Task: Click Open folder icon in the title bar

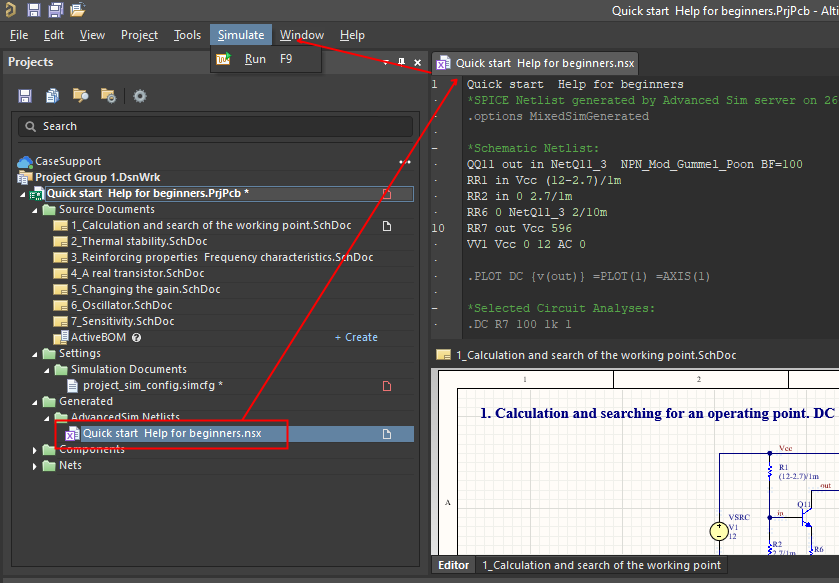Action: click(x=77, y=10)
